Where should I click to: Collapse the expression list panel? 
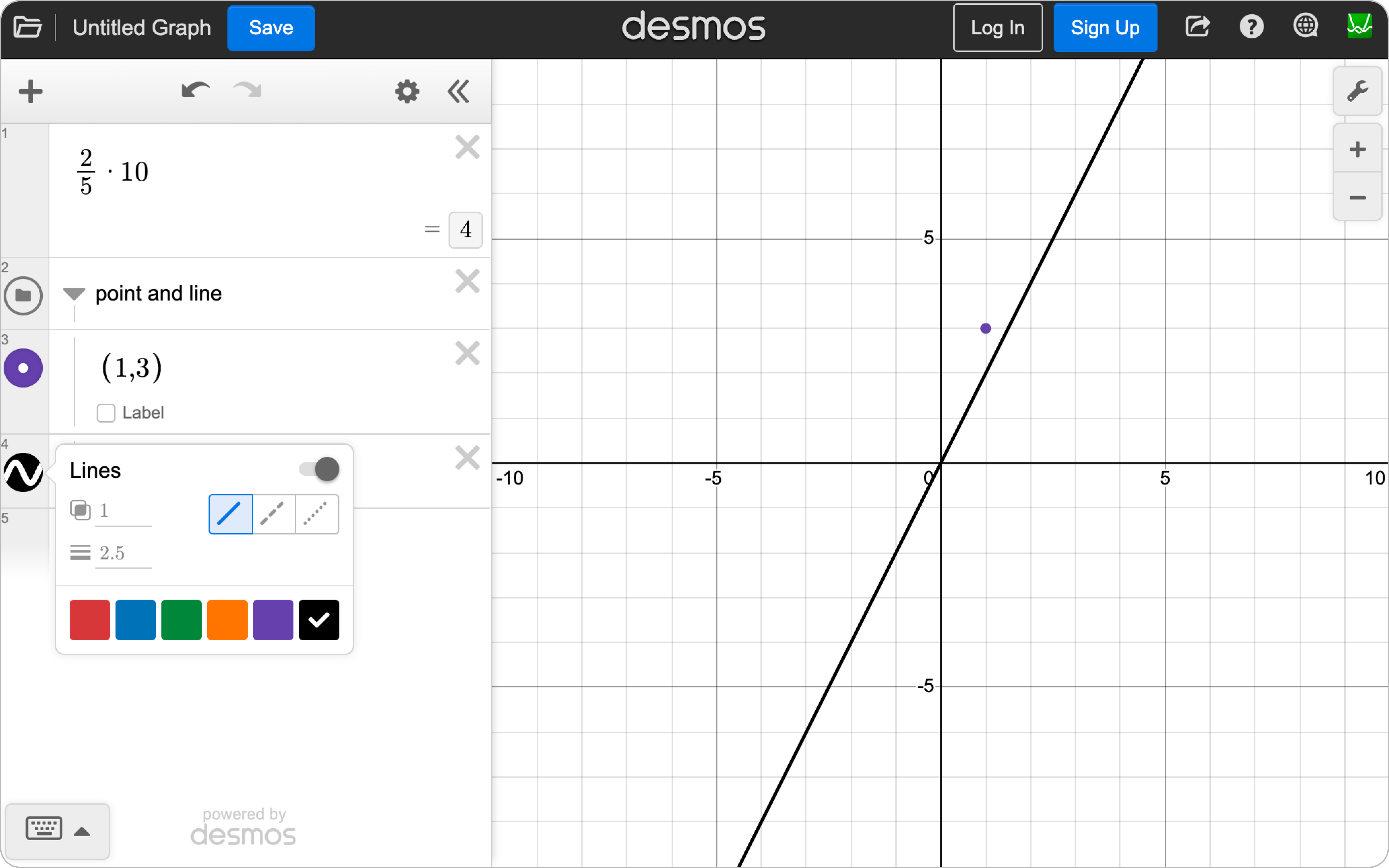tap(459, 91)
